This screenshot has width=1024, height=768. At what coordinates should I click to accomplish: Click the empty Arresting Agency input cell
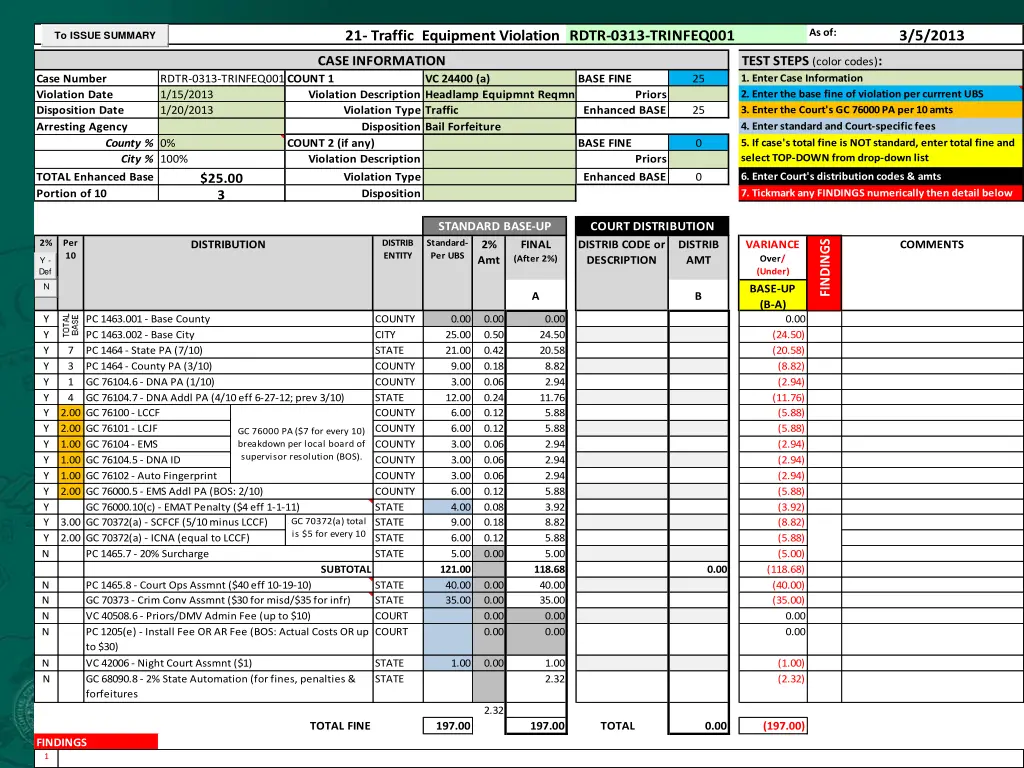click(x=221, y=127)
